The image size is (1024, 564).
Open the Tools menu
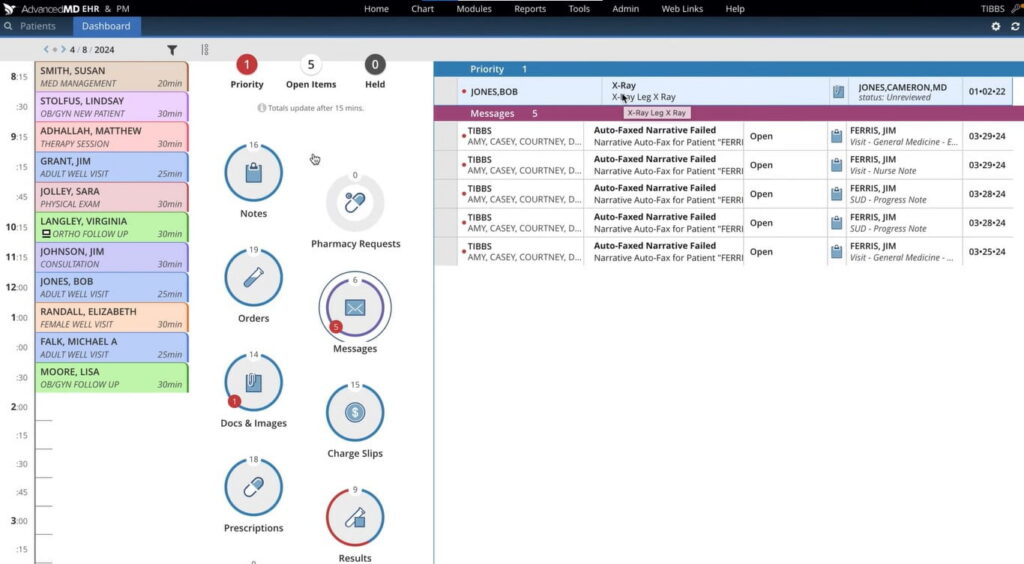[x=579, y=8]
